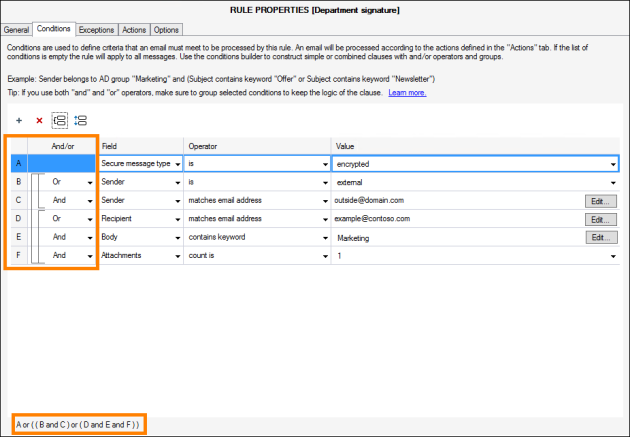Click the And/or column header

coord(62,146)
